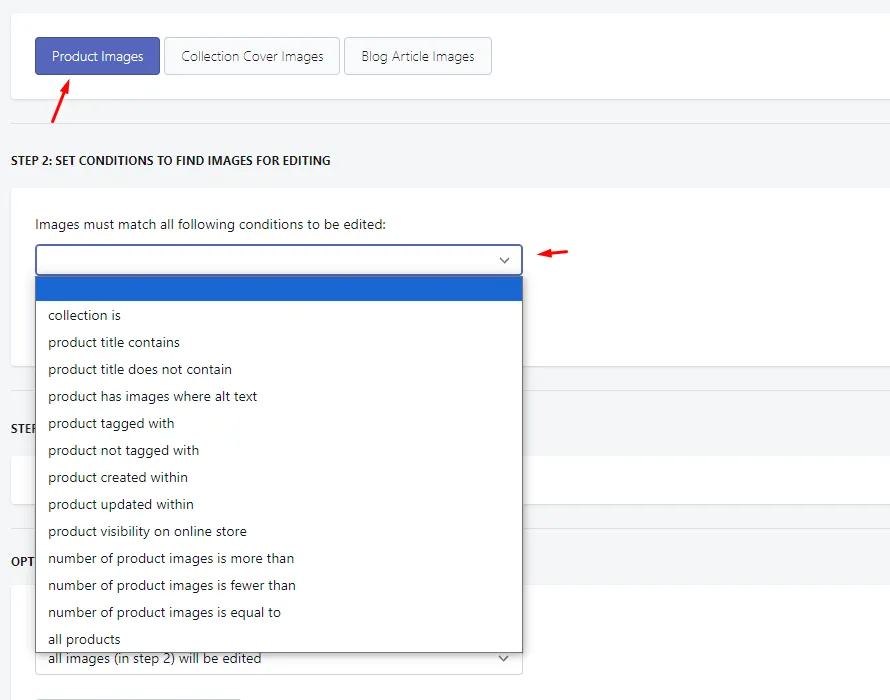Pick 'number of product images is fewer than'
Image resolution: width=890 pixels, height=700 pixels.
[279, 585]
